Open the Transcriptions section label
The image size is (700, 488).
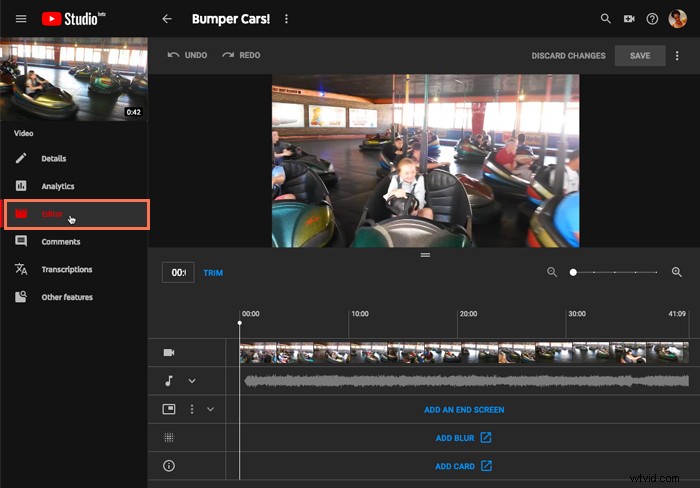[67, 269]
